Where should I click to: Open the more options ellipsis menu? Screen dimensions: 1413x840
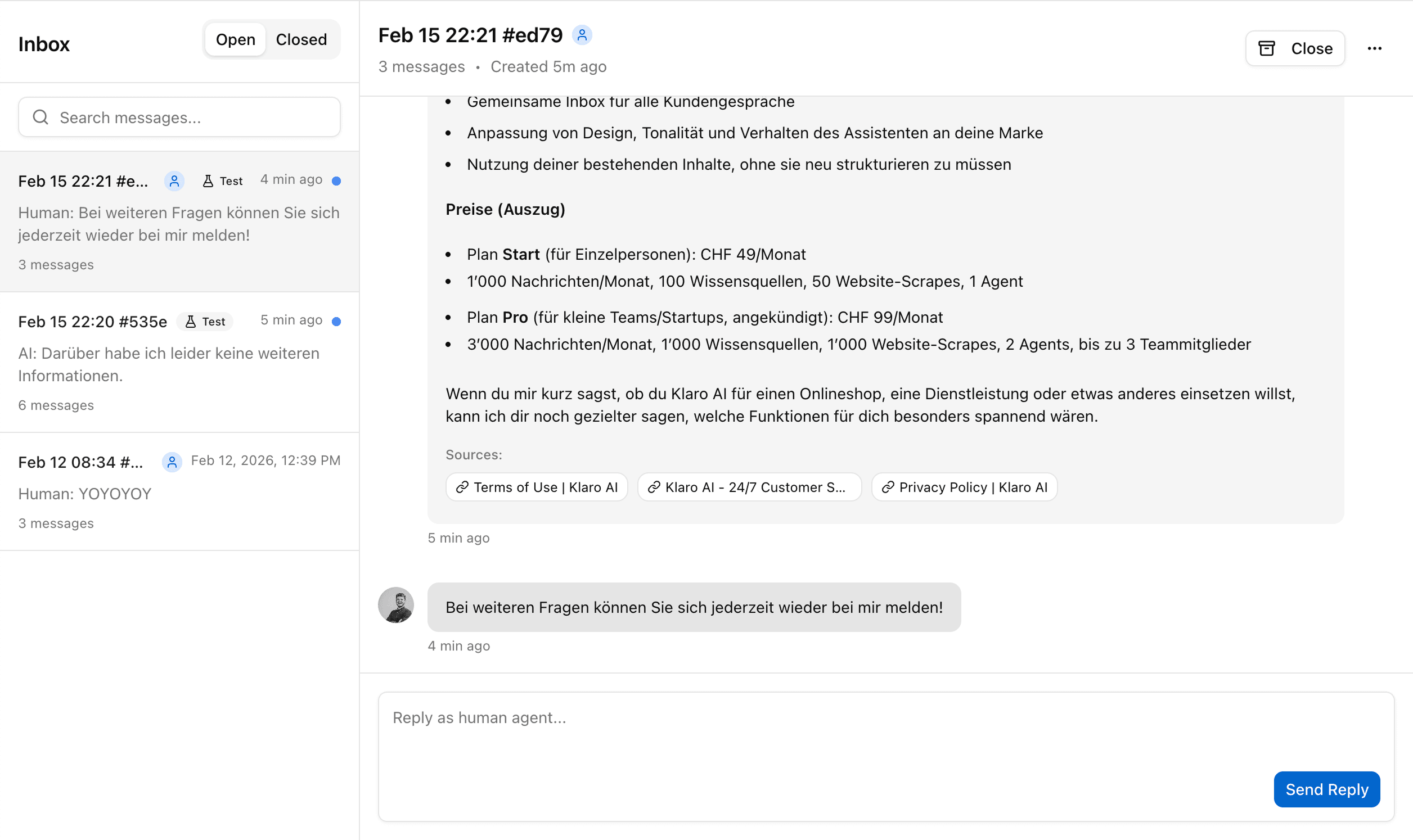pos(1376,48)
